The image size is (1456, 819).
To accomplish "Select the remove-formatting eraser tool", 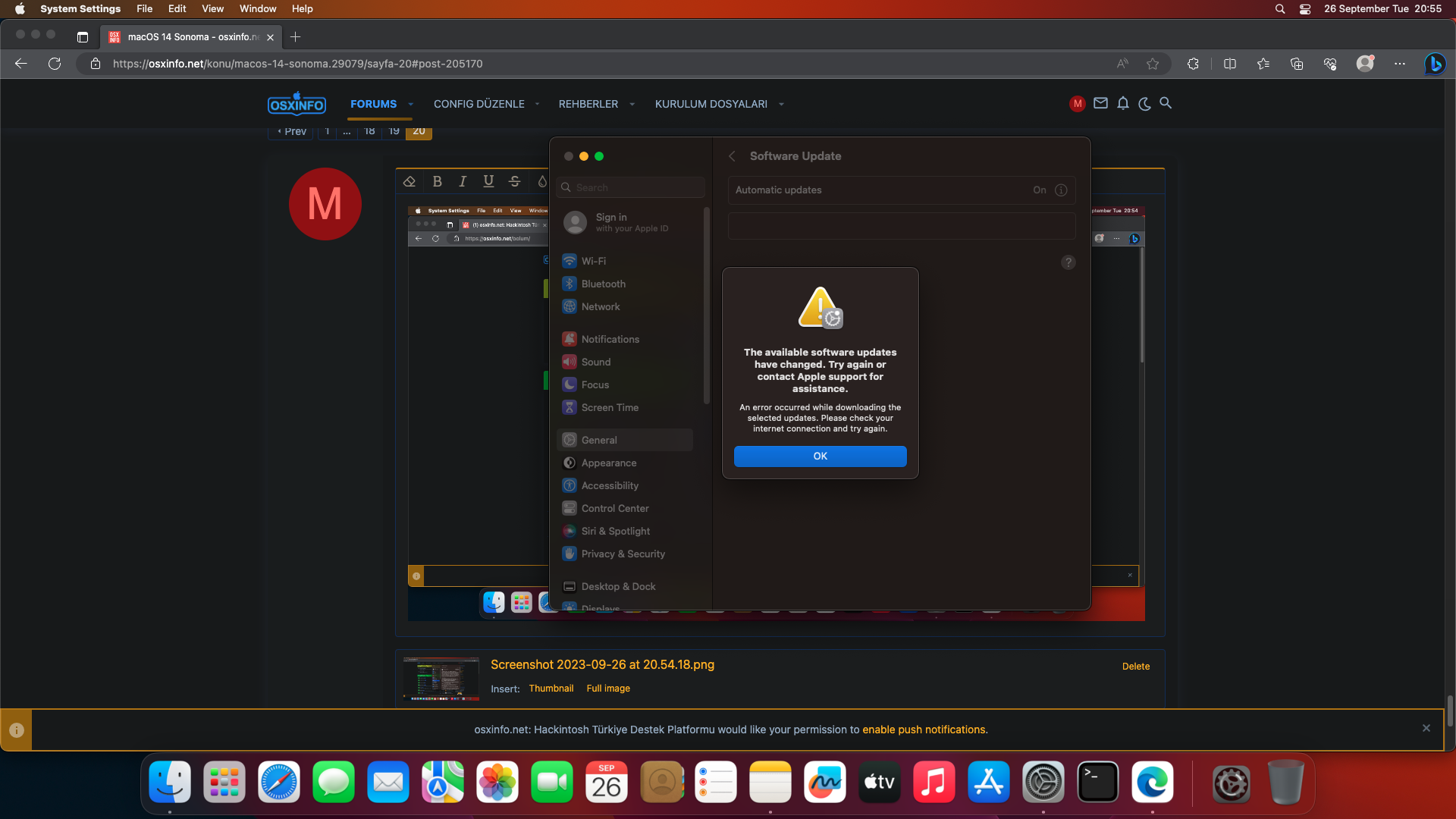I will tap(409, 181).
